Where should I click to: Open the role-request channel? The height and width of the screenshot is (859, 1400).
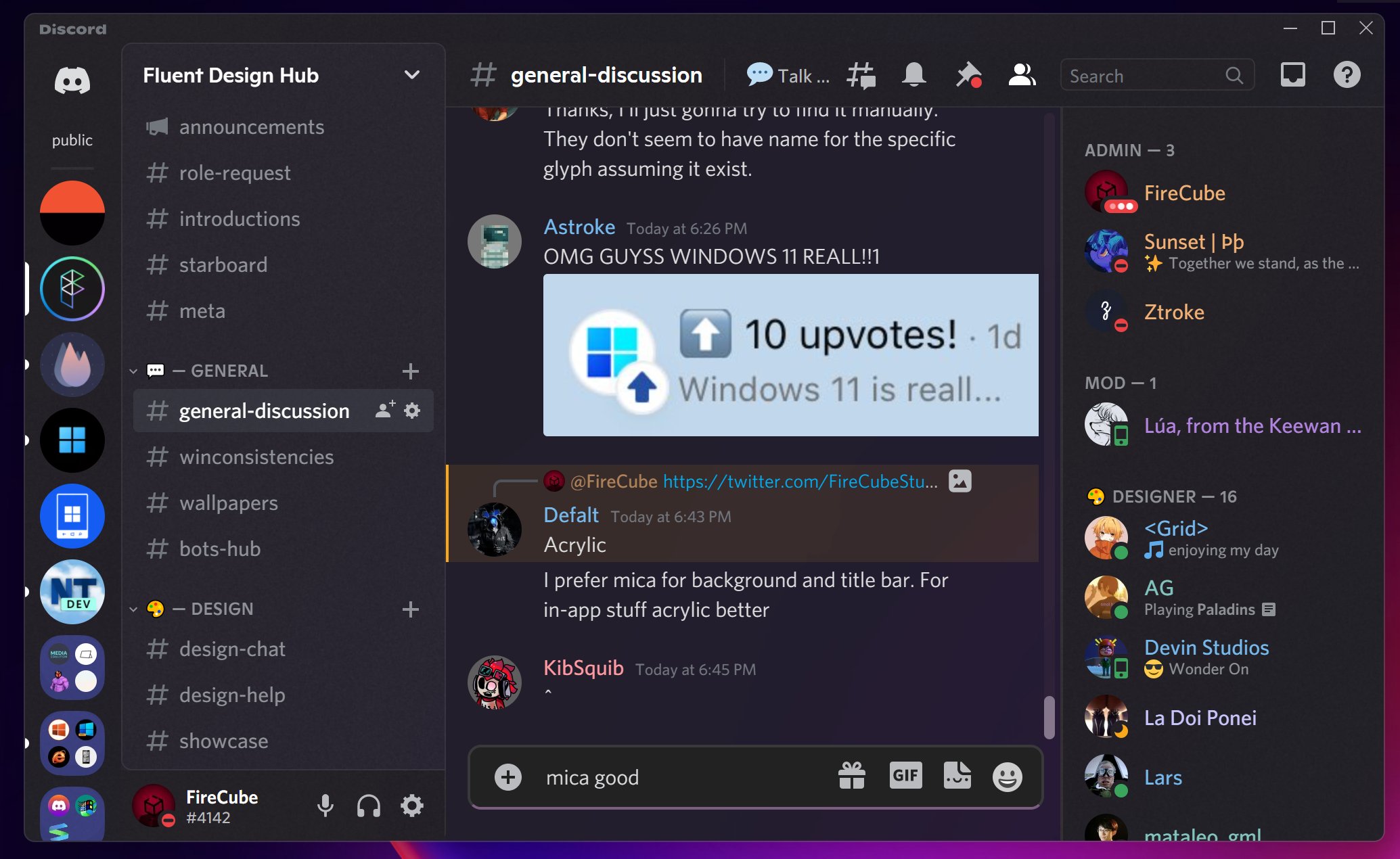point(284,172)
